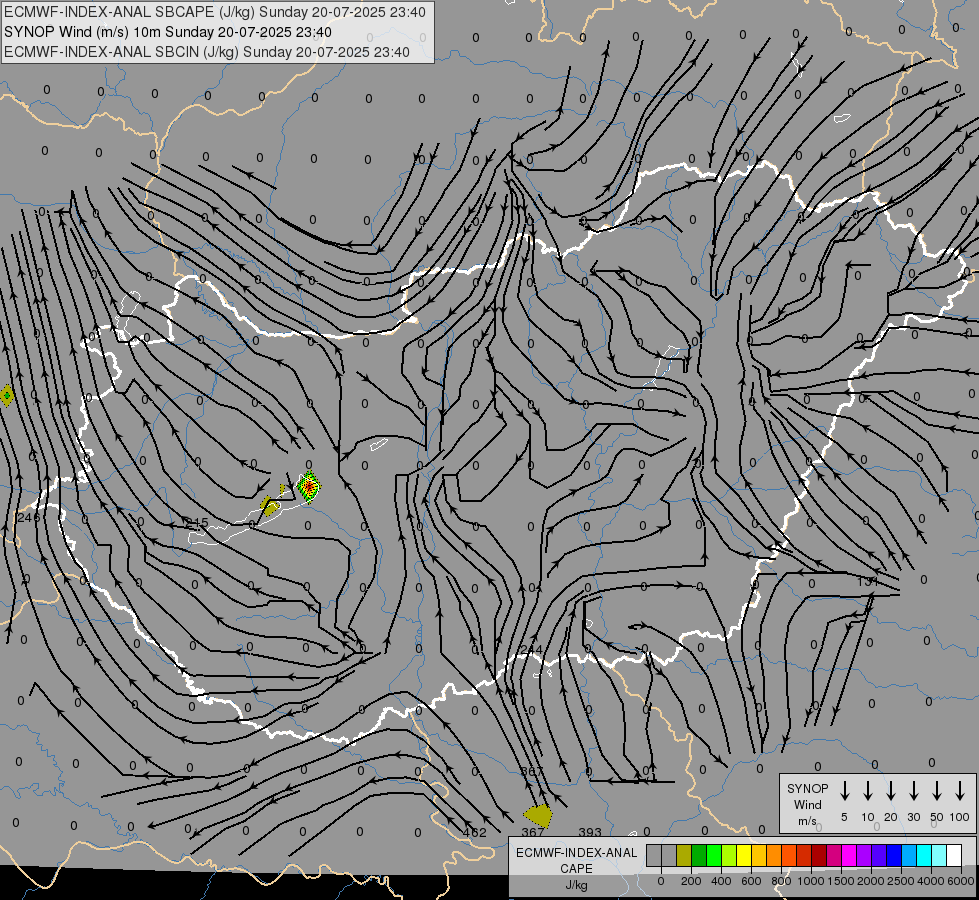This screenshot has width=979, height=900.
Task: Click the 4000 tick label in CAPE legend
Action: (931, 881)
